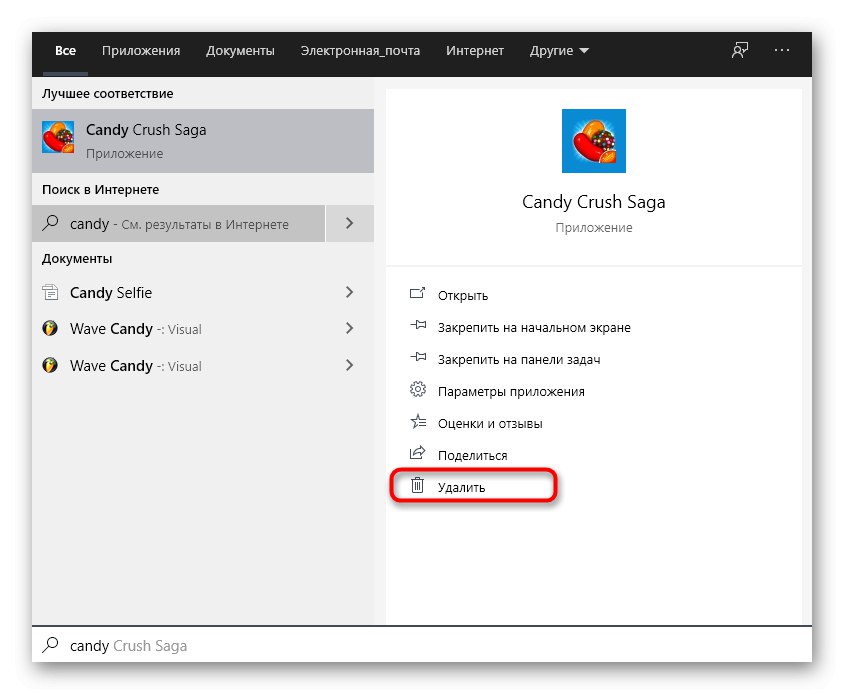Screen dimensions: 844x694
Task: Open Параметры приложения
Action: [511, 391]
